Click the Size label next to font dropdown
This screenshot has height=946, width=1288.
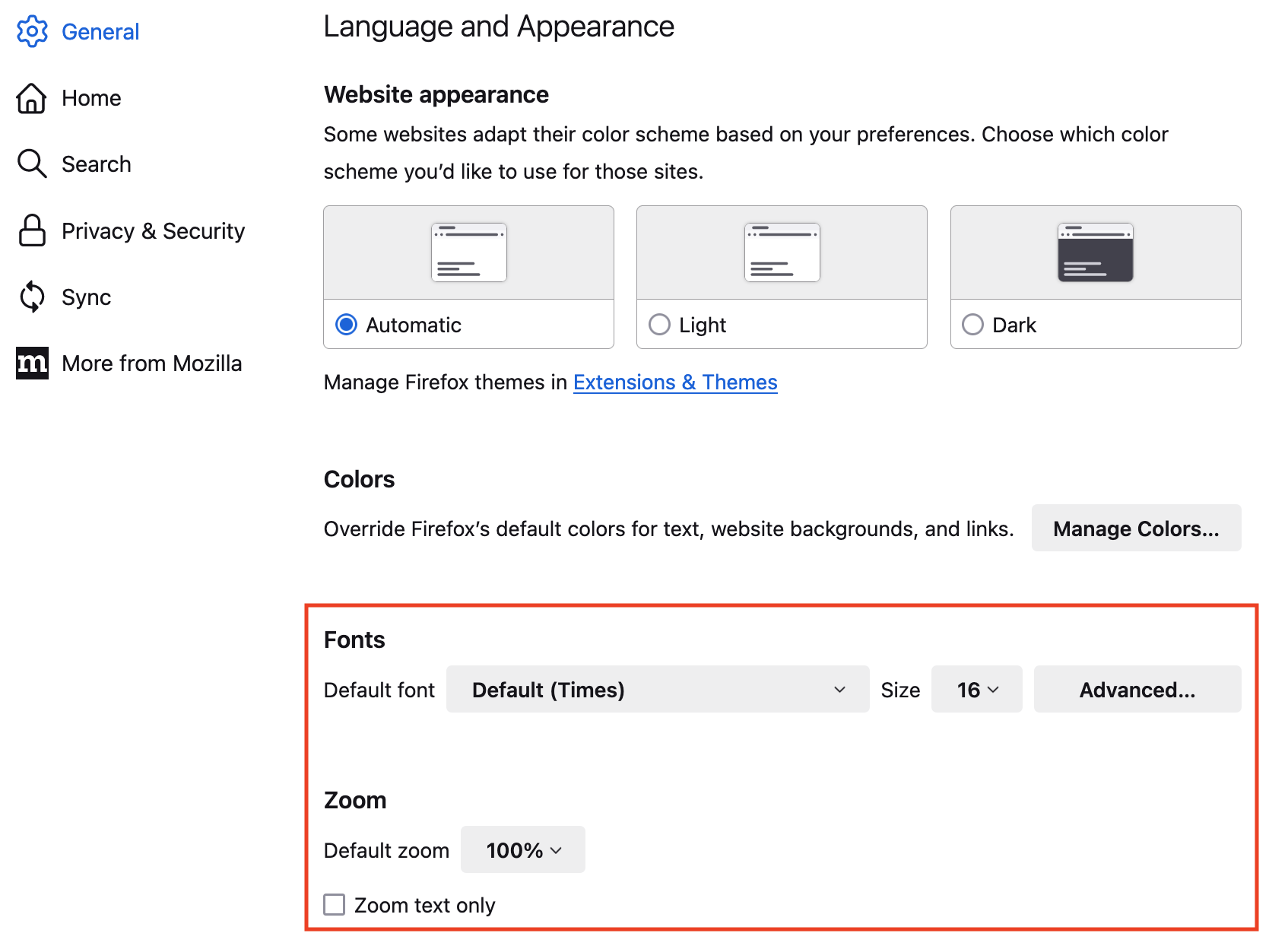(900, 690)
